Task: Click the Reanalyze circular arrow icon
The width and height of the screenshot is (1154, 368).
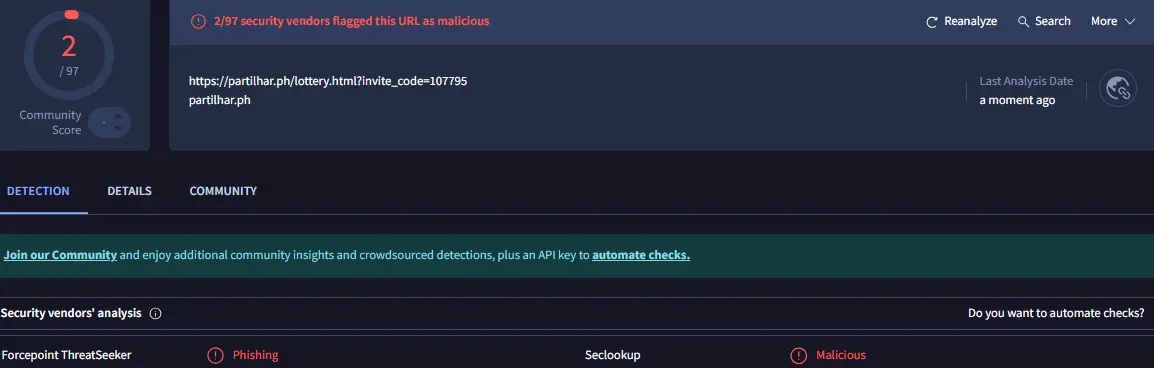Action: click(x=932, y=22)
